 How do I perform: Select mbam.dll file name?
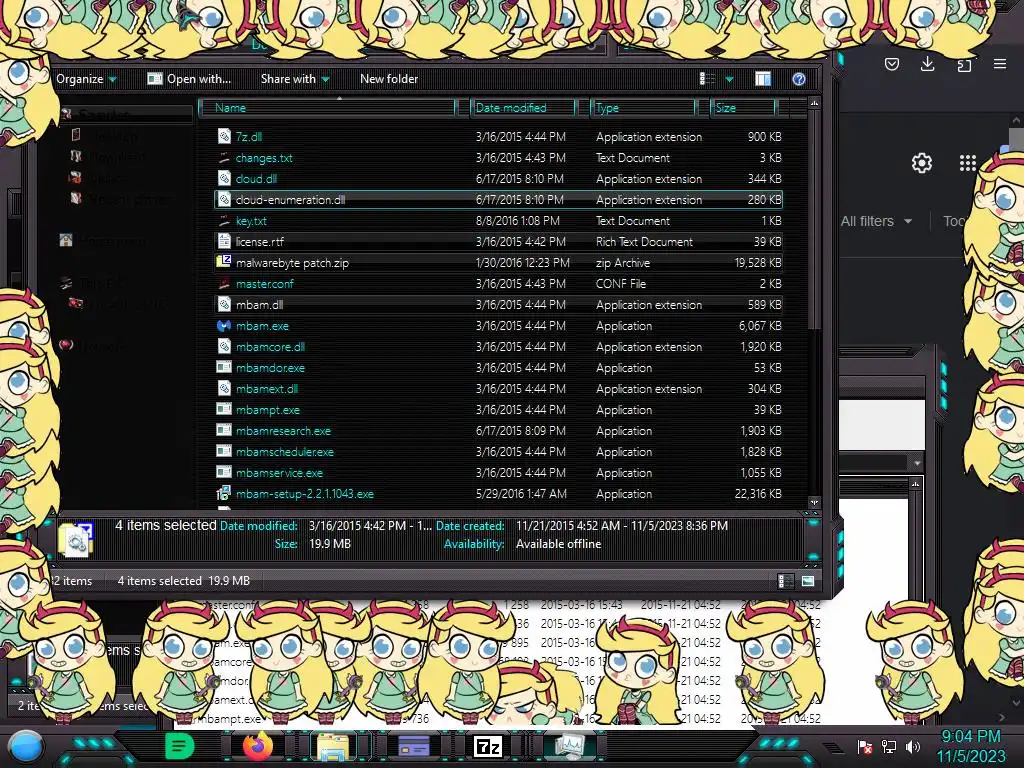pos(259,305)
